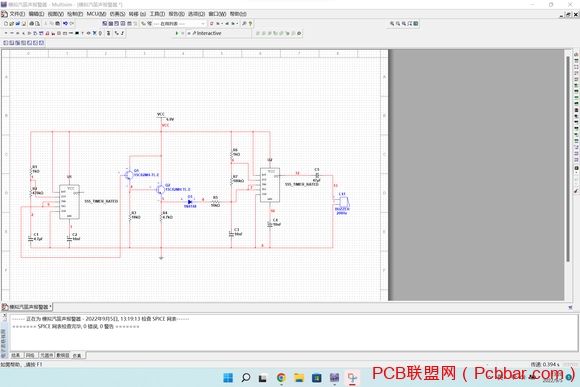Screen dimensions: 580x387
Task: Start simulation with the green Run button
Action: point(177,33)
